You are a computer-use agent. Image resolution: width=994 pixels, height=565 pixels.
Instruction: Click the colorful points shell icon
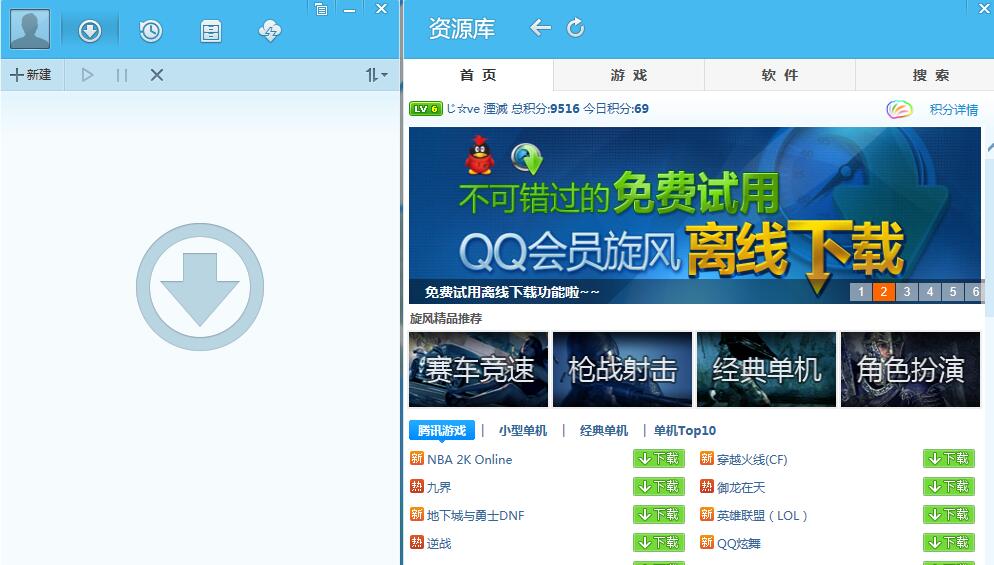pos(899,109)
